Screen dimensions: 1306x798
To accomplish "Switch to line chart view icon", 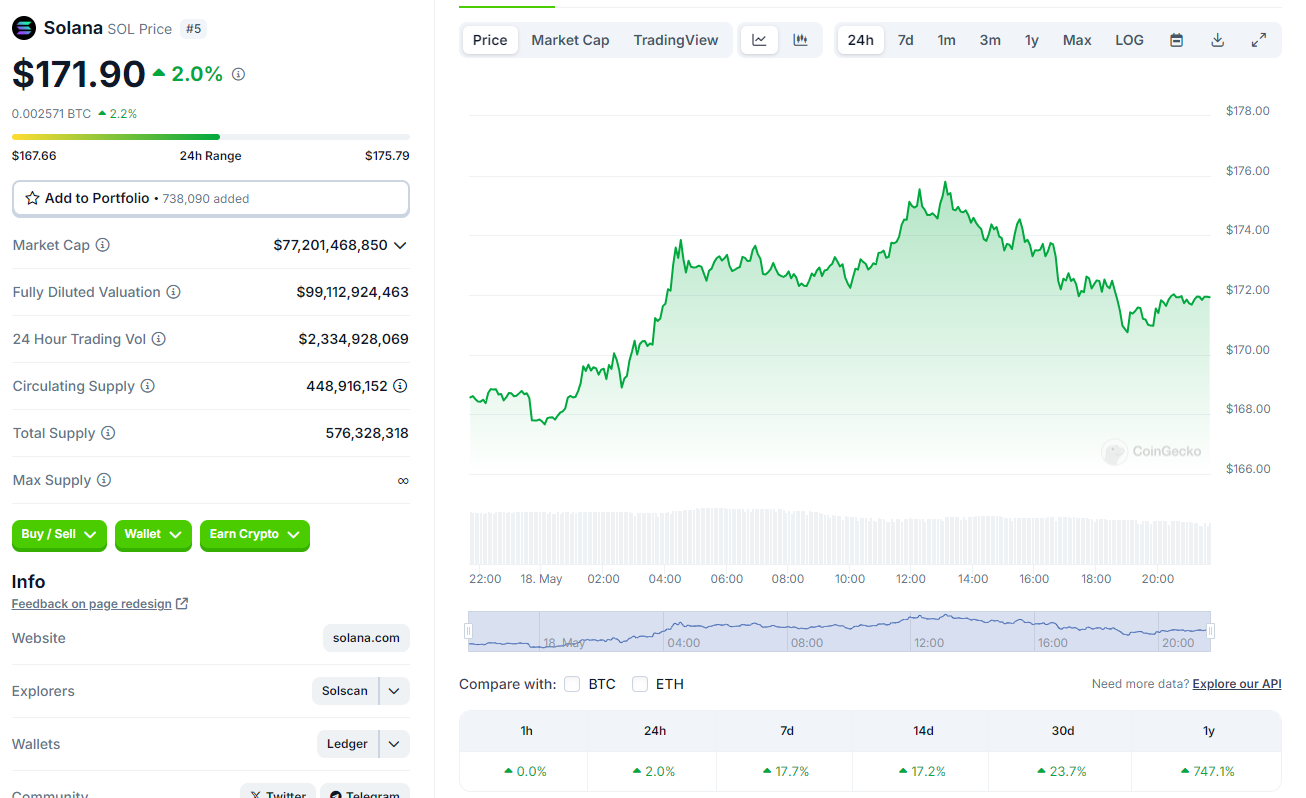I will pos(759,40).
